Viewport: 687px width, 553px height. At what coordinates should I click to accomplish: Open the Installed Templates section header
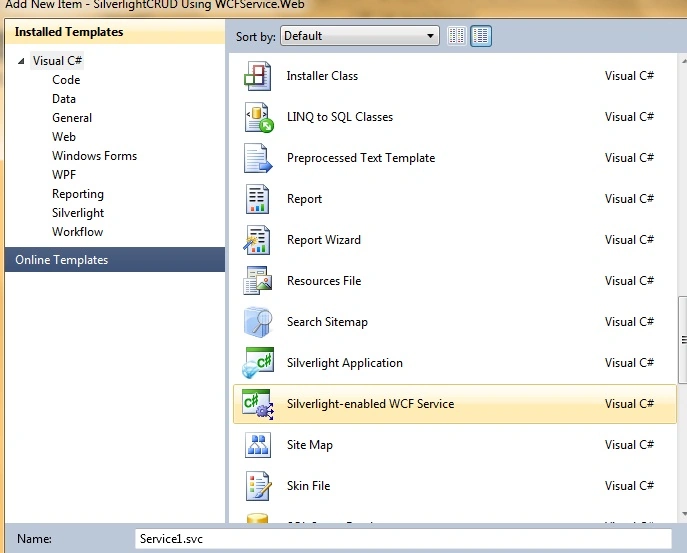pyautogui.click(x=115, y=32)
